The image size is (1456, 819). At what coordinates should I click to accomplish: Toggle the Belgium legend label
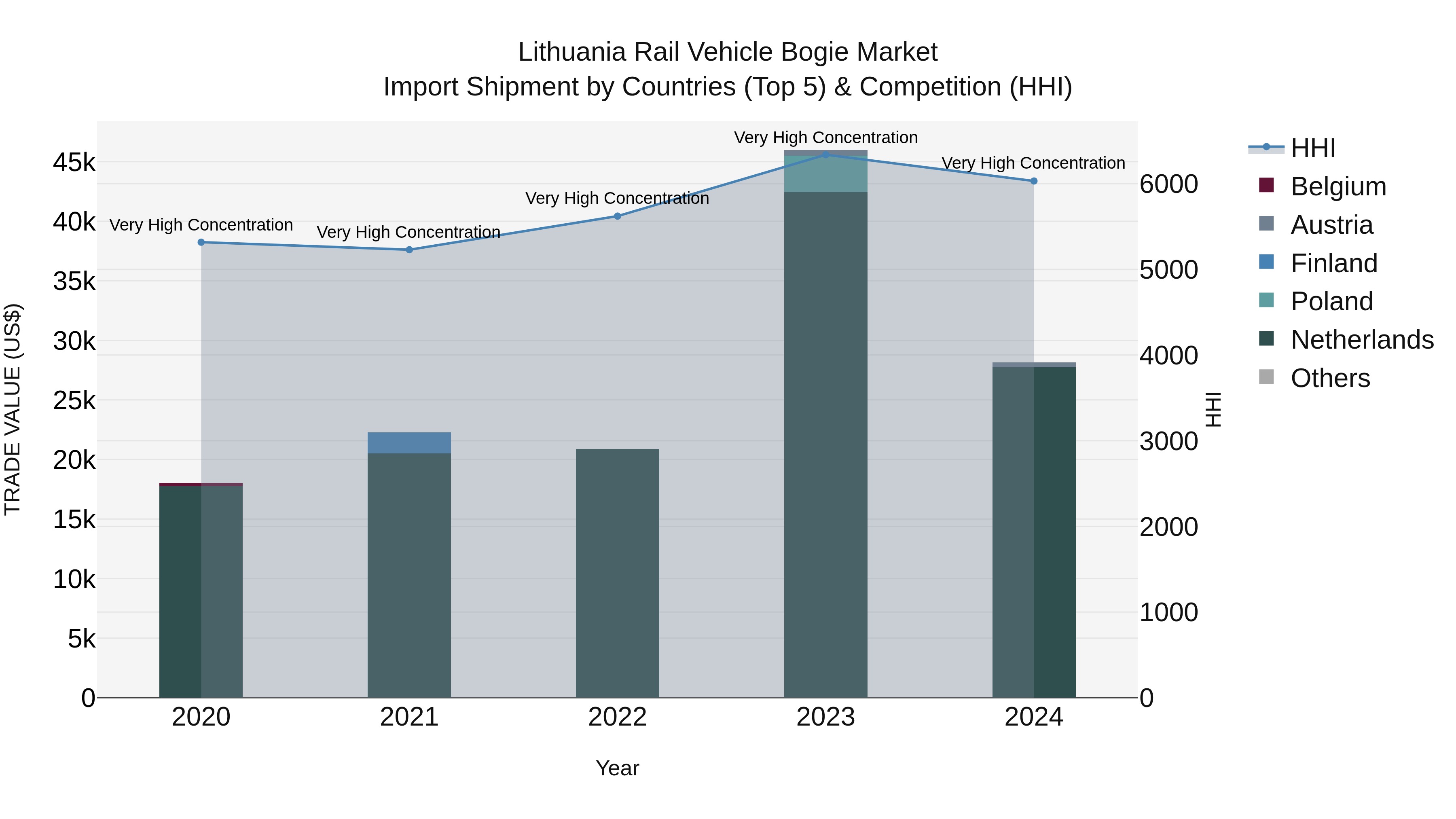(x=1338, y=186)
